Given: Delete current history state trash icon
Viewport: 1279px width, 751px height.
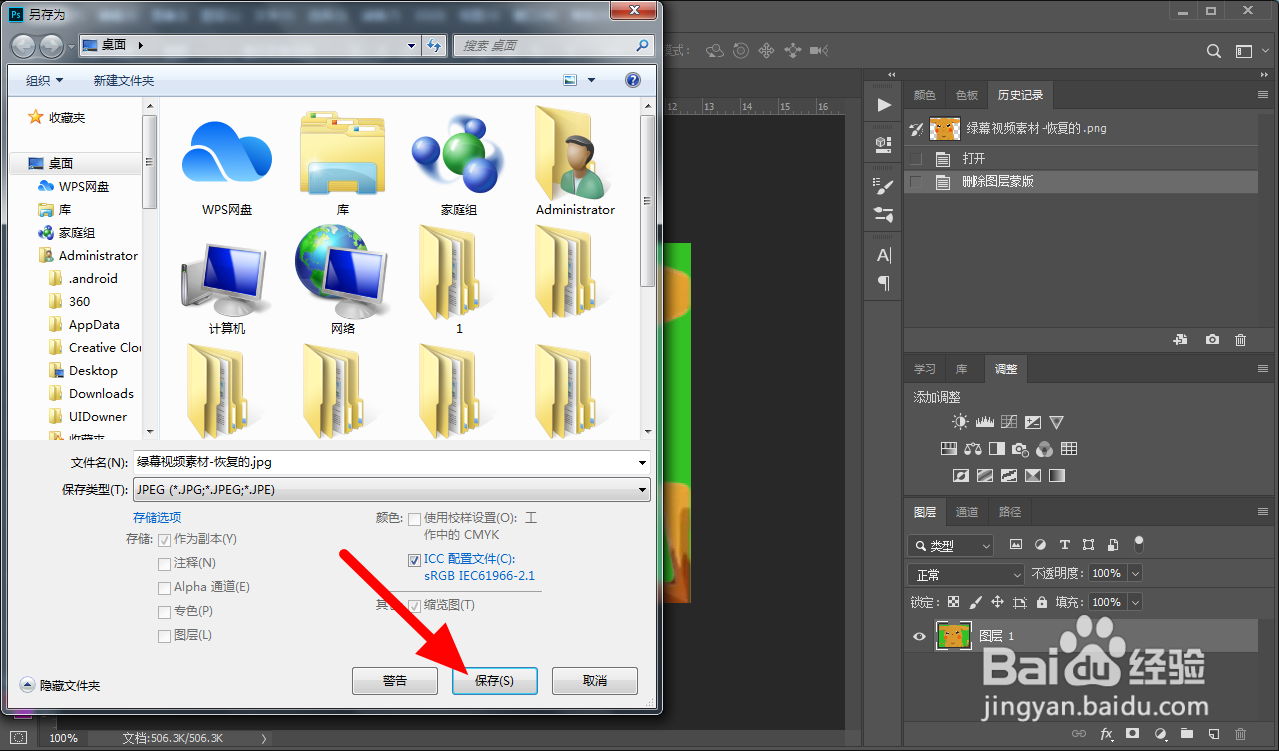Looking at the screenshot, I should click(1241, 340).
